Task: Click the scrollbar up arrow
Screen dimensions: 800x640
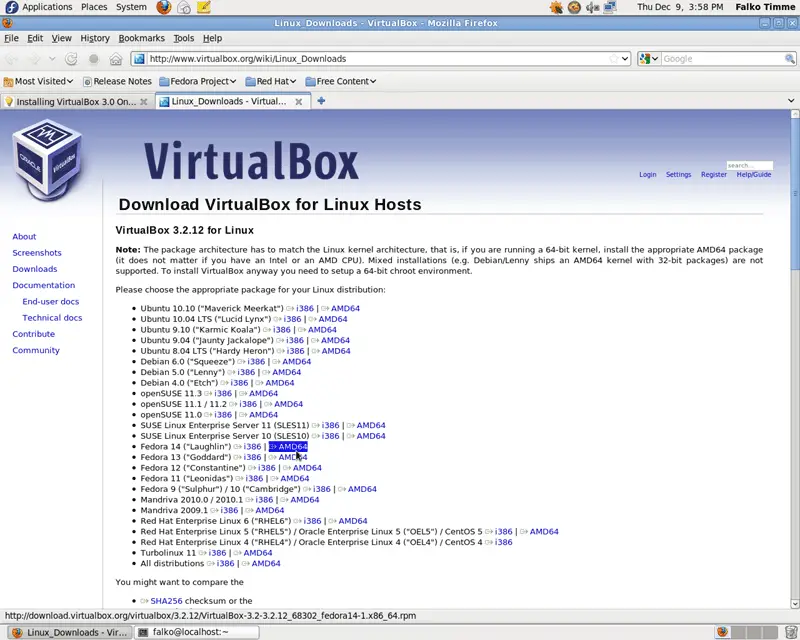Action: click(x=795, y=114)
